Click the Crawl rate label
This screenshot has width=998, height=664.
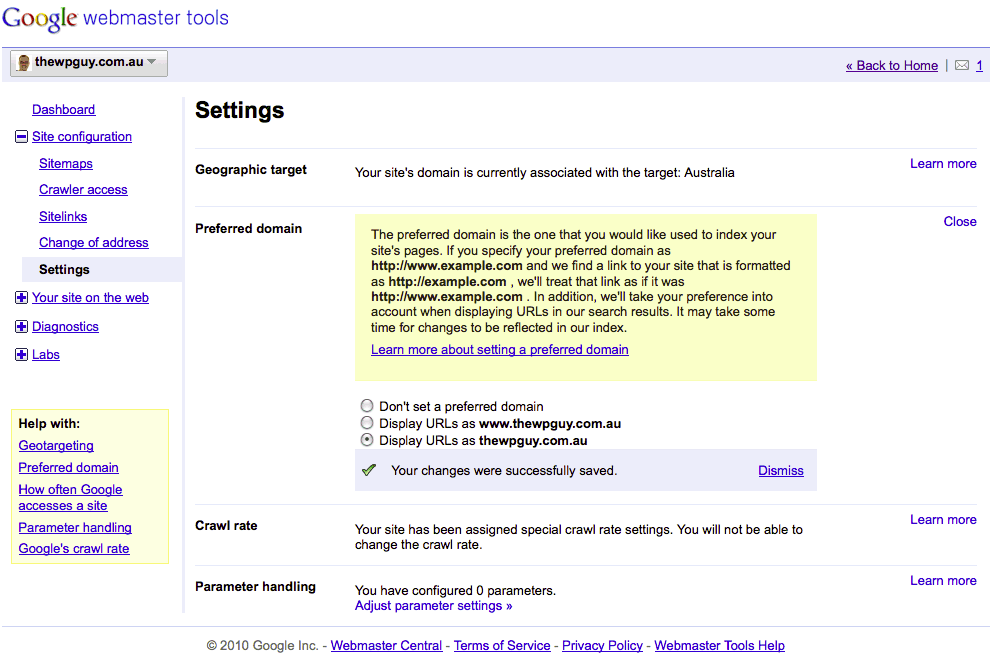click(x=226, y=525)
